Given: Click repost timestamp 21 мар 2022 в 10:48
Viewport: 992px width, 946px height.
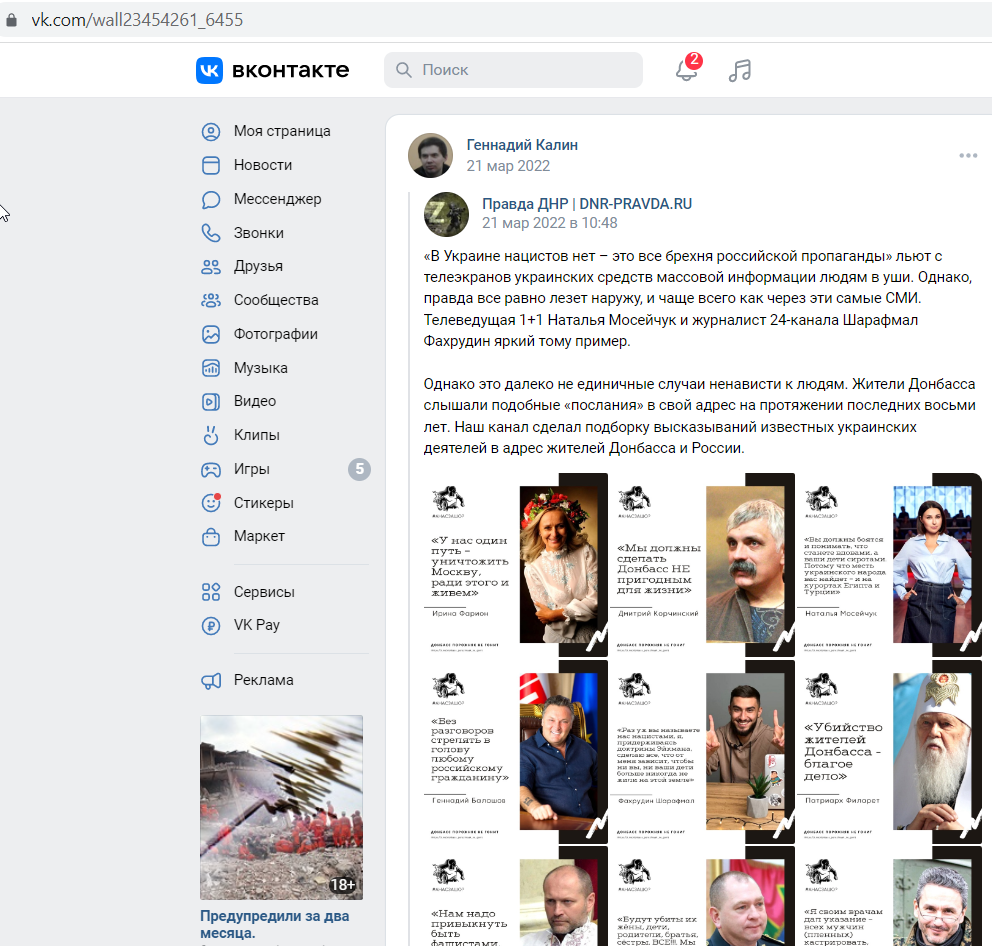Looking at the screenshot, I should pos(550,223).
